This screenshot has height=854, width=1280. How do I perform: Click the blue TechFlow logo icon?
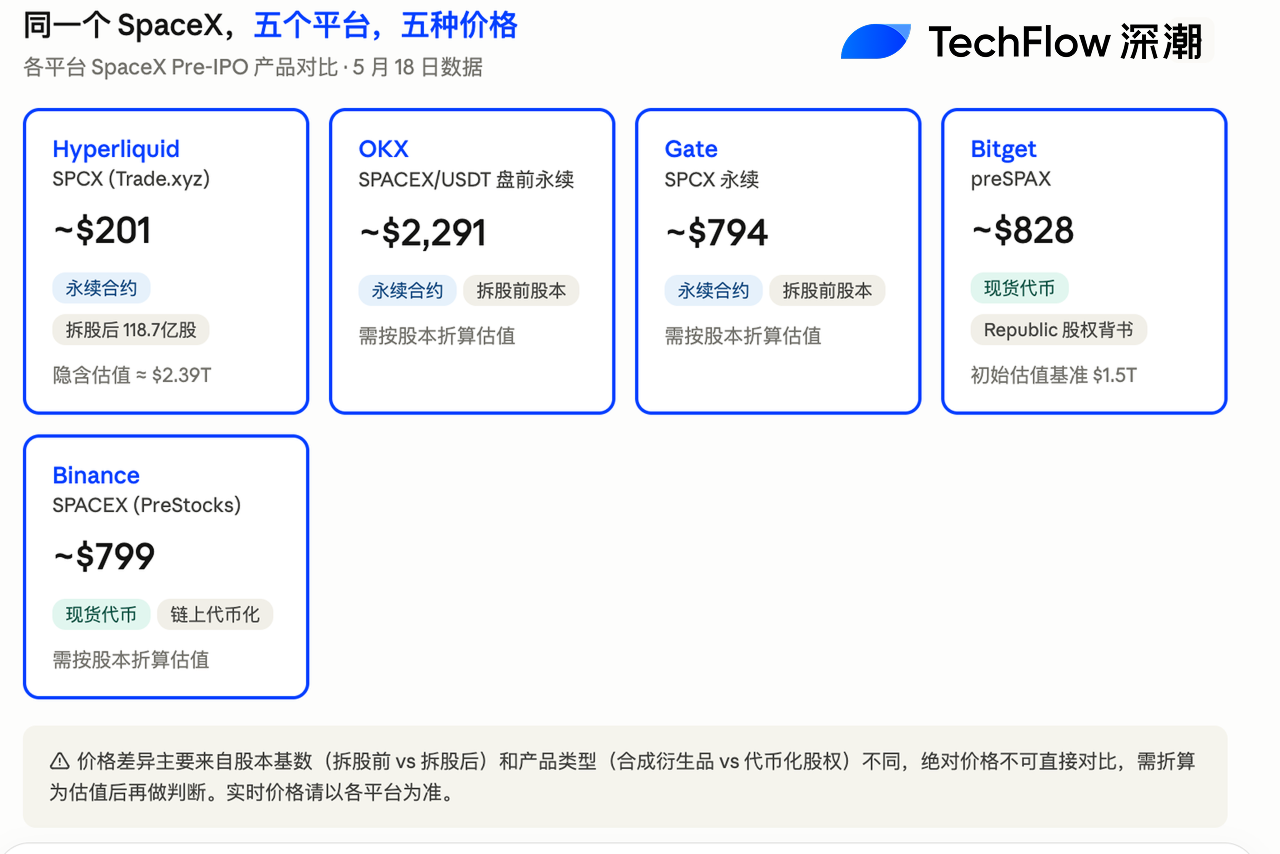coord(876,41)
